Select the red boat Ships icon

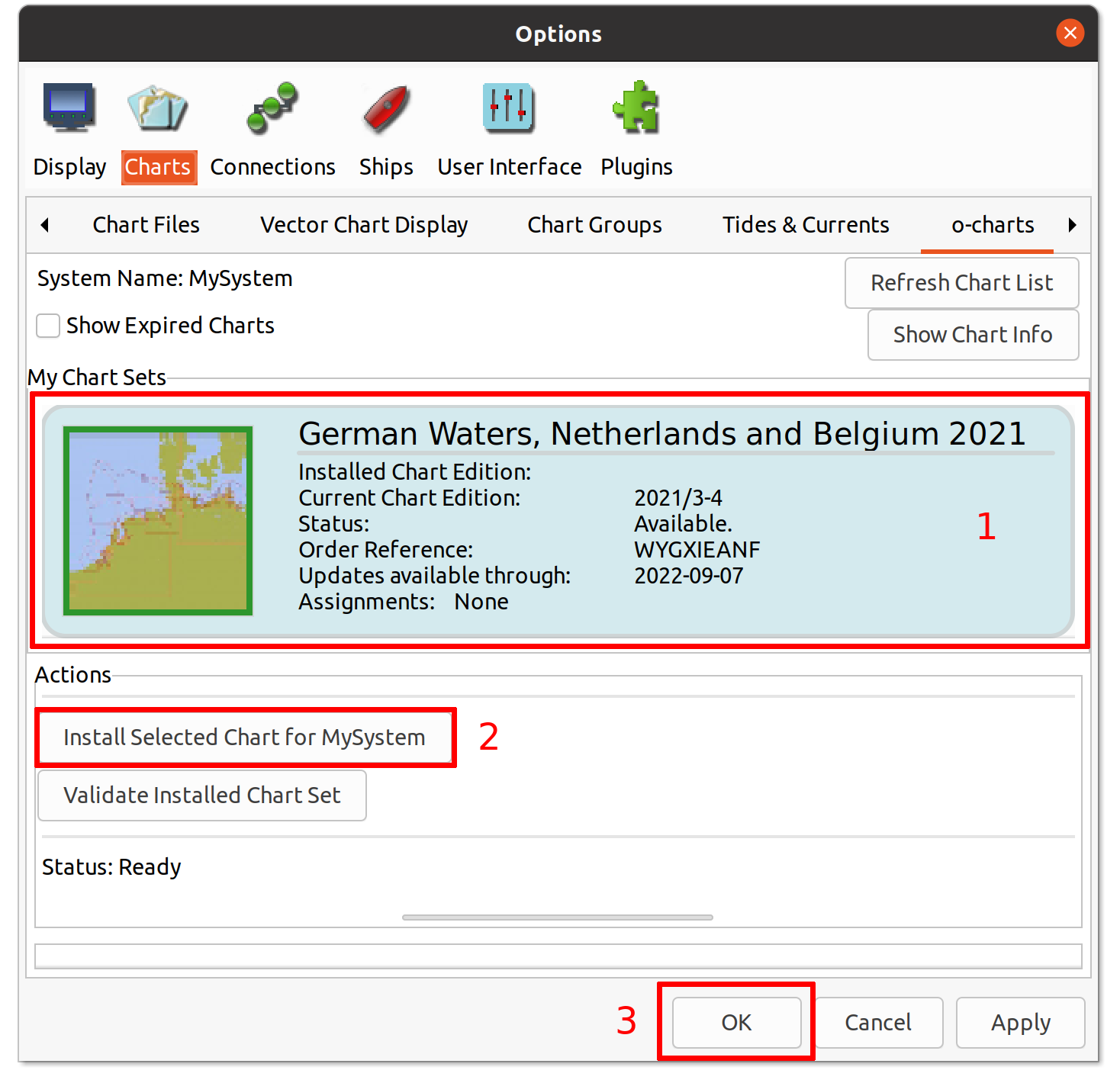click(386, 108)
